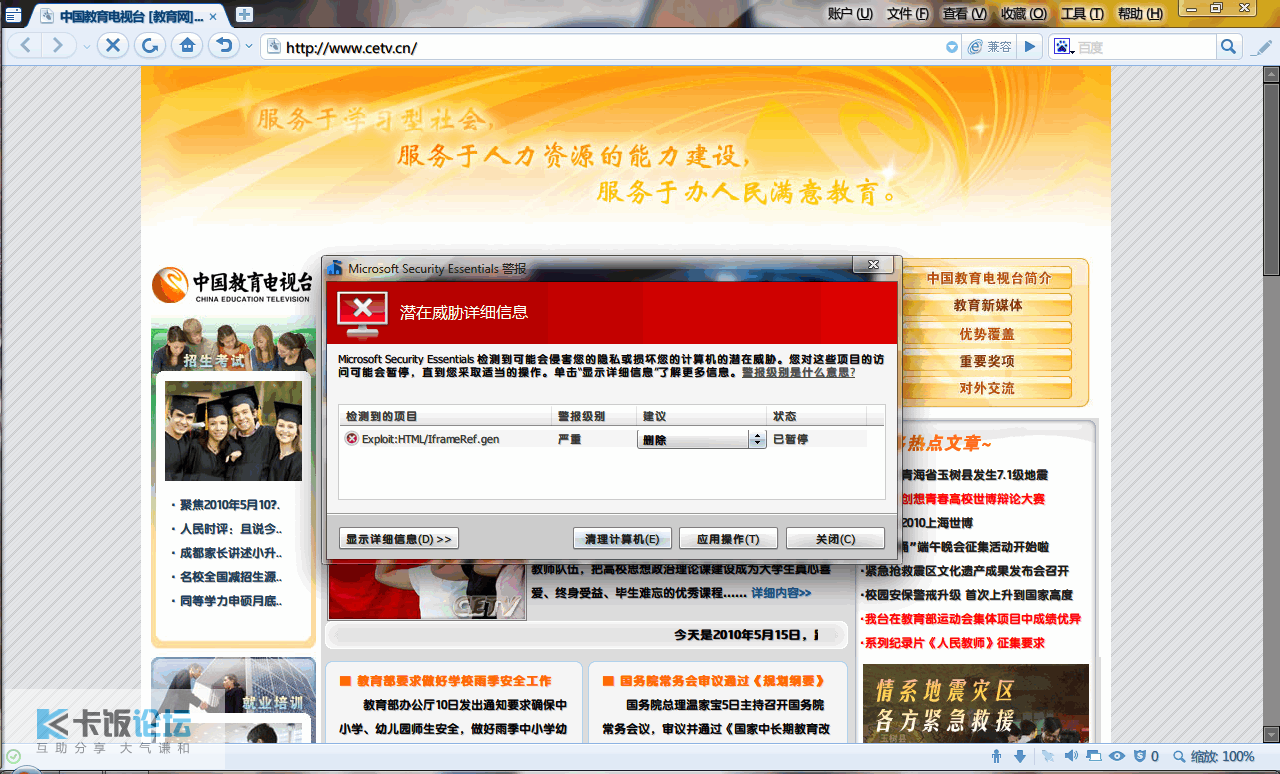Open the 工具(T) menu
This screenshot has width=1280, height=774.
(1082, 14)
